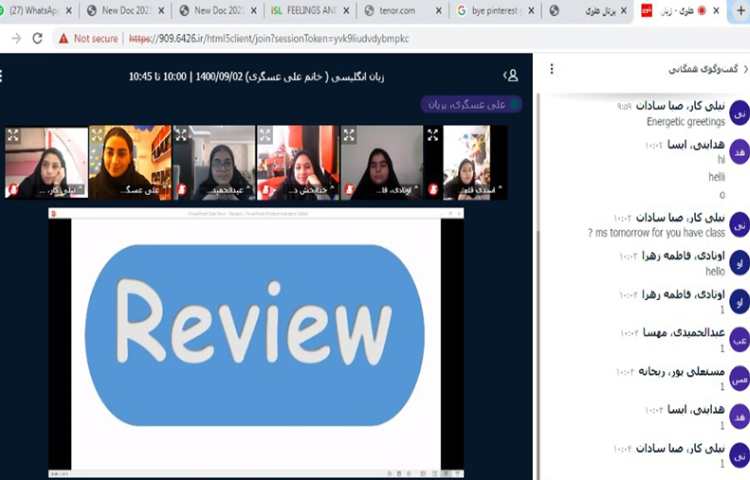Click muted mic icon on نیلی کار webcam

[13, 190]
